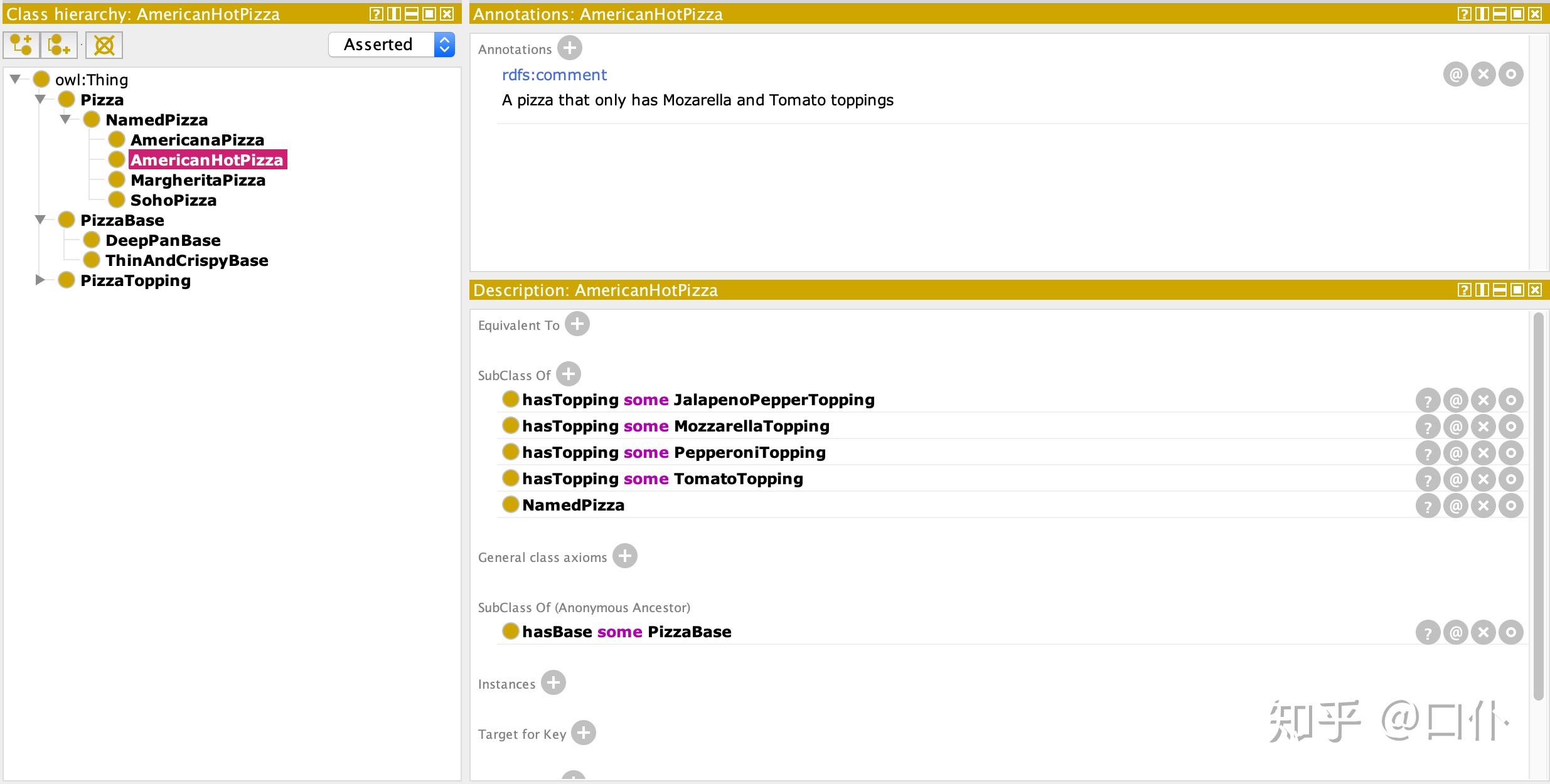This screenshot has height=784, width=1550.
Task: Expand the PizzaTopping tree node
Action: tap(40, 280)
